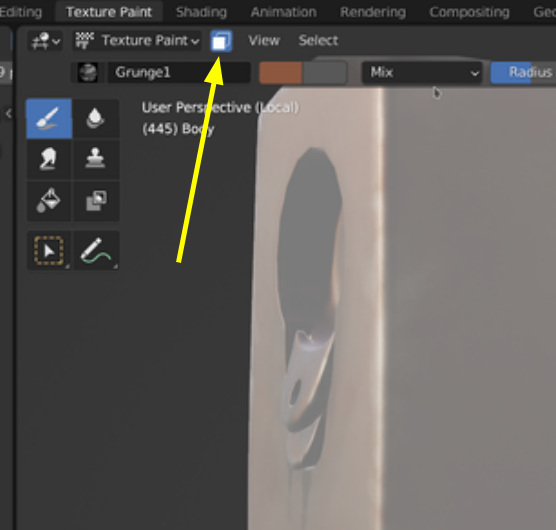Toggle paint mask face selection
556x530 pixels.
(221, 41)
